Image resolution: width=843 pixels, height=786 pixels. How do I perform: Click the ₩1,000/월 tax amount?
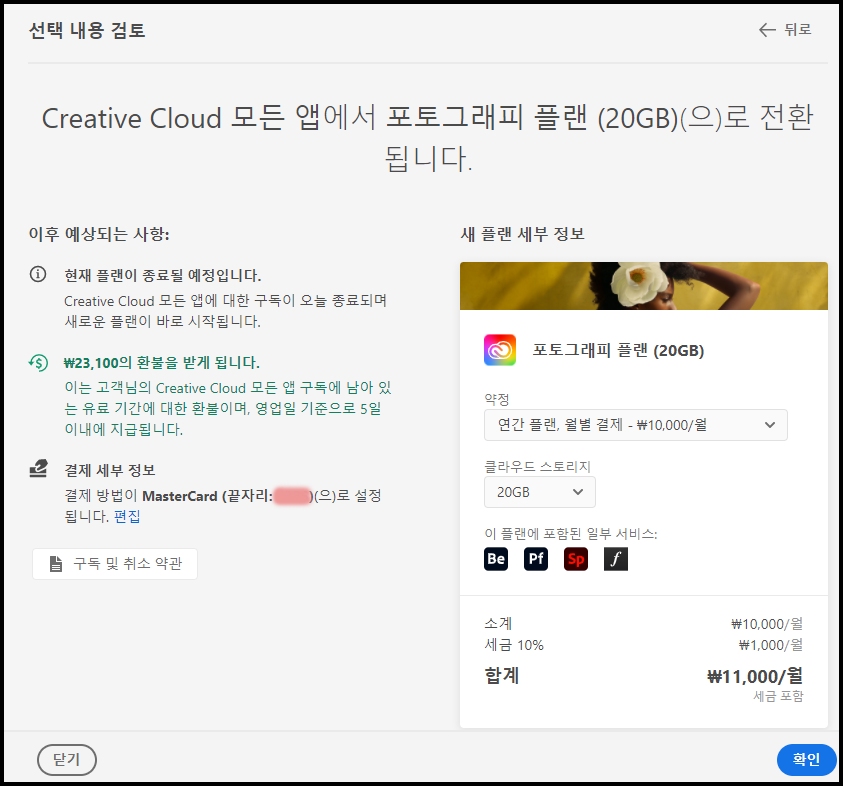click(x=770, y=645)
